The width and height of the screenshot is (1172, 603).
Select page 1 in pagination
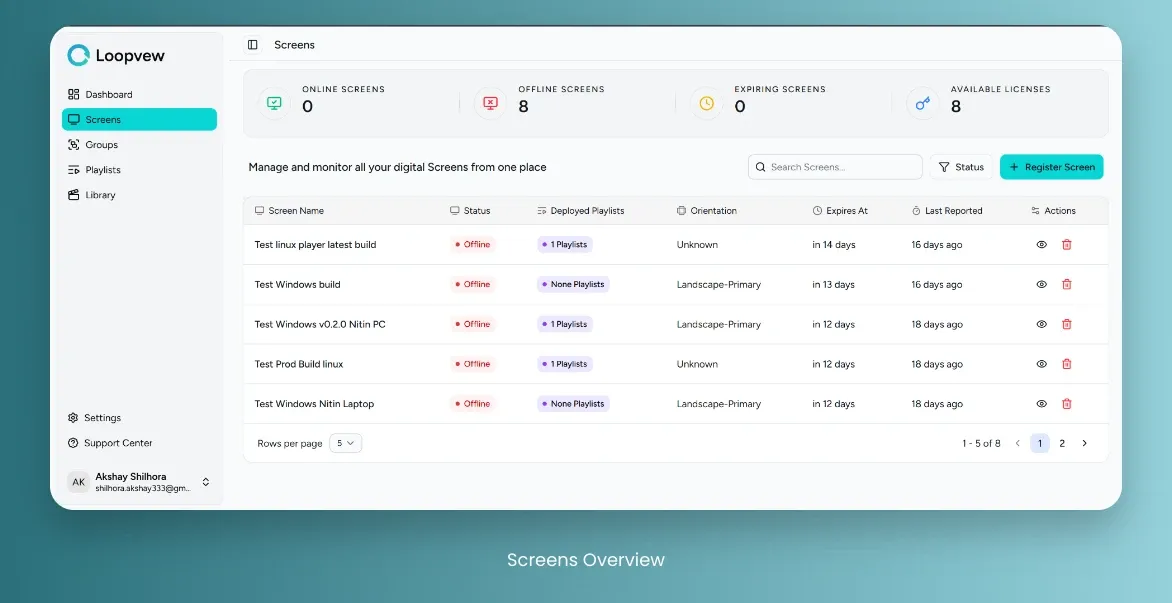pyautogui.click(x=1040, y=443)
